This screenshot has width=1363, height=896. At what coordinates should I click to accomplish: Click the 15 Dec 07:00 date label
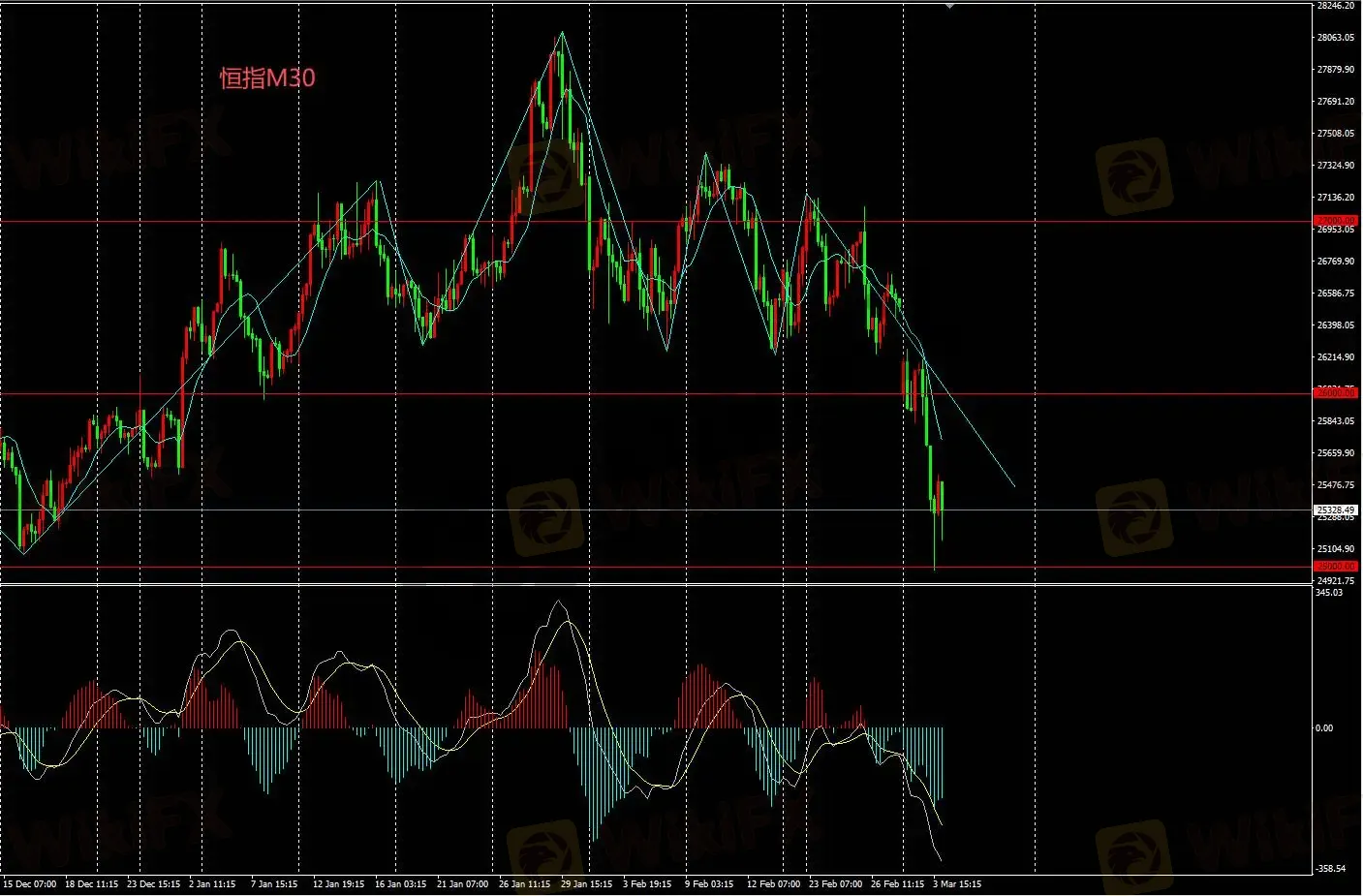(x=30, y=884)
